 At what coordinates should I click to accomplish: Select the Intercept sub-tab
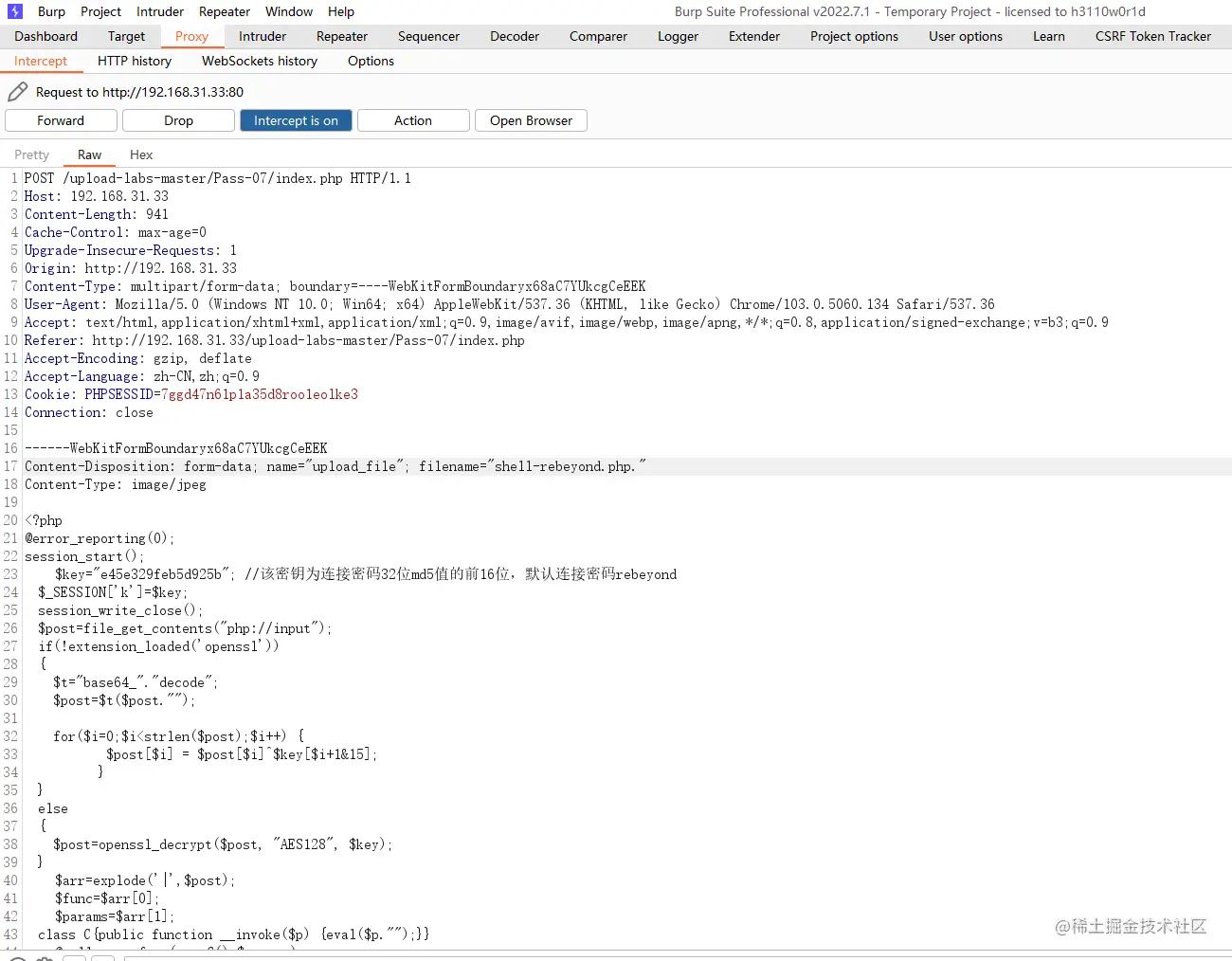click(41, 61)
